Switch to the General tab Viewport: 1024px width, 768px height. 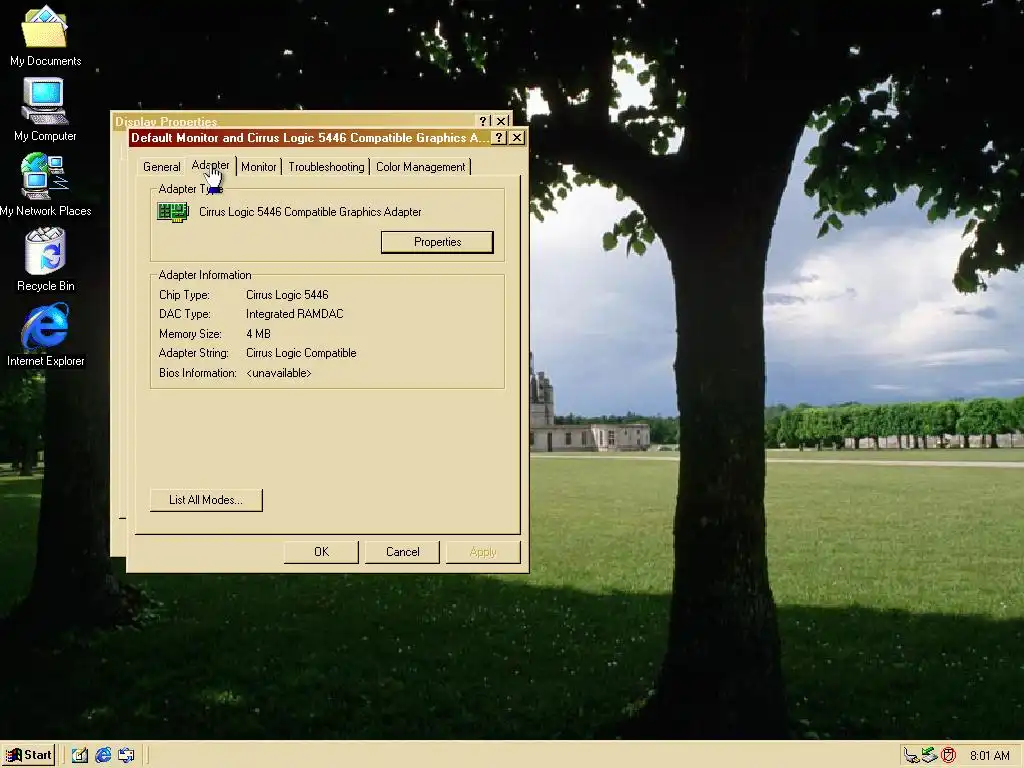point(161,167)
